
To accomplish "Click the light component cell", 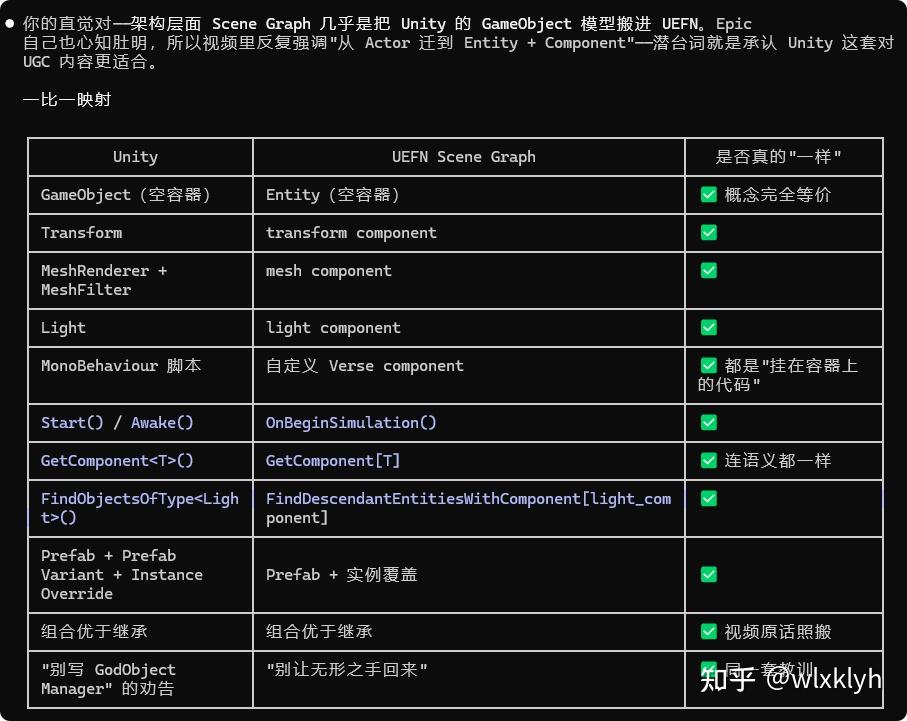I will point(469,328).
